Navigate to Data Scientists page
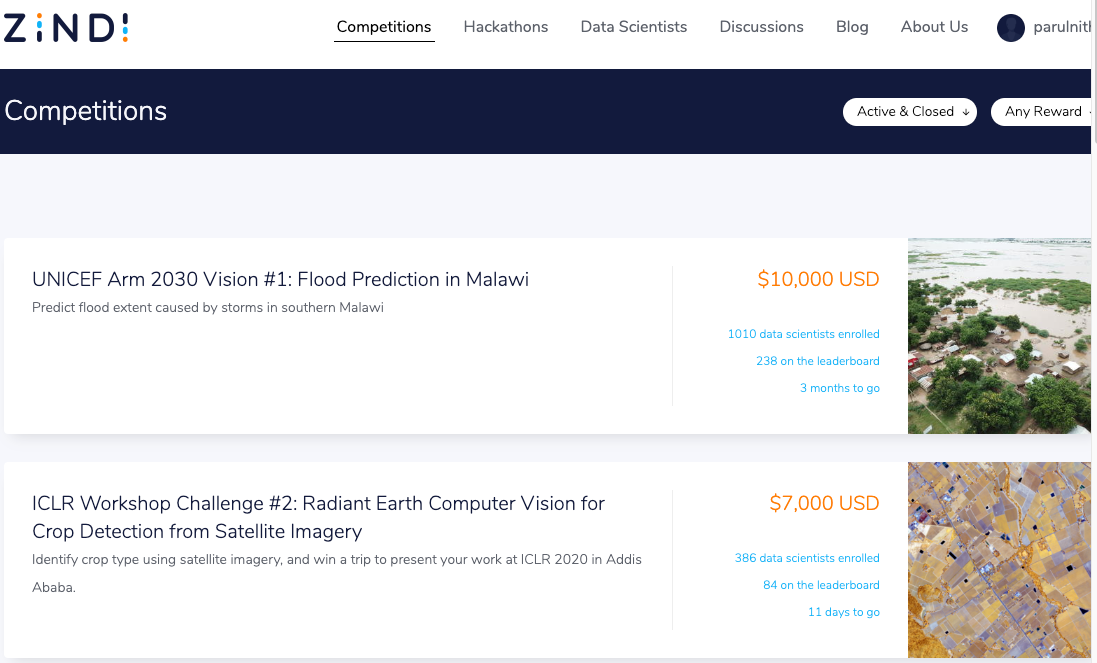 (x=634, y=27)
